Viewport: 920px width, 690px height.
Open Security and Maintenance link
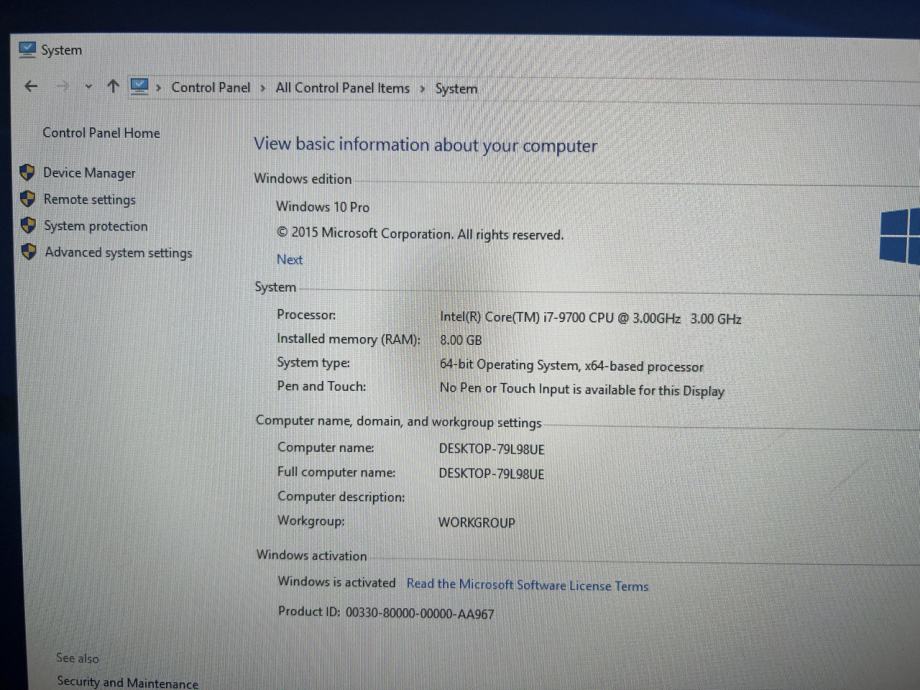point(127,682)
